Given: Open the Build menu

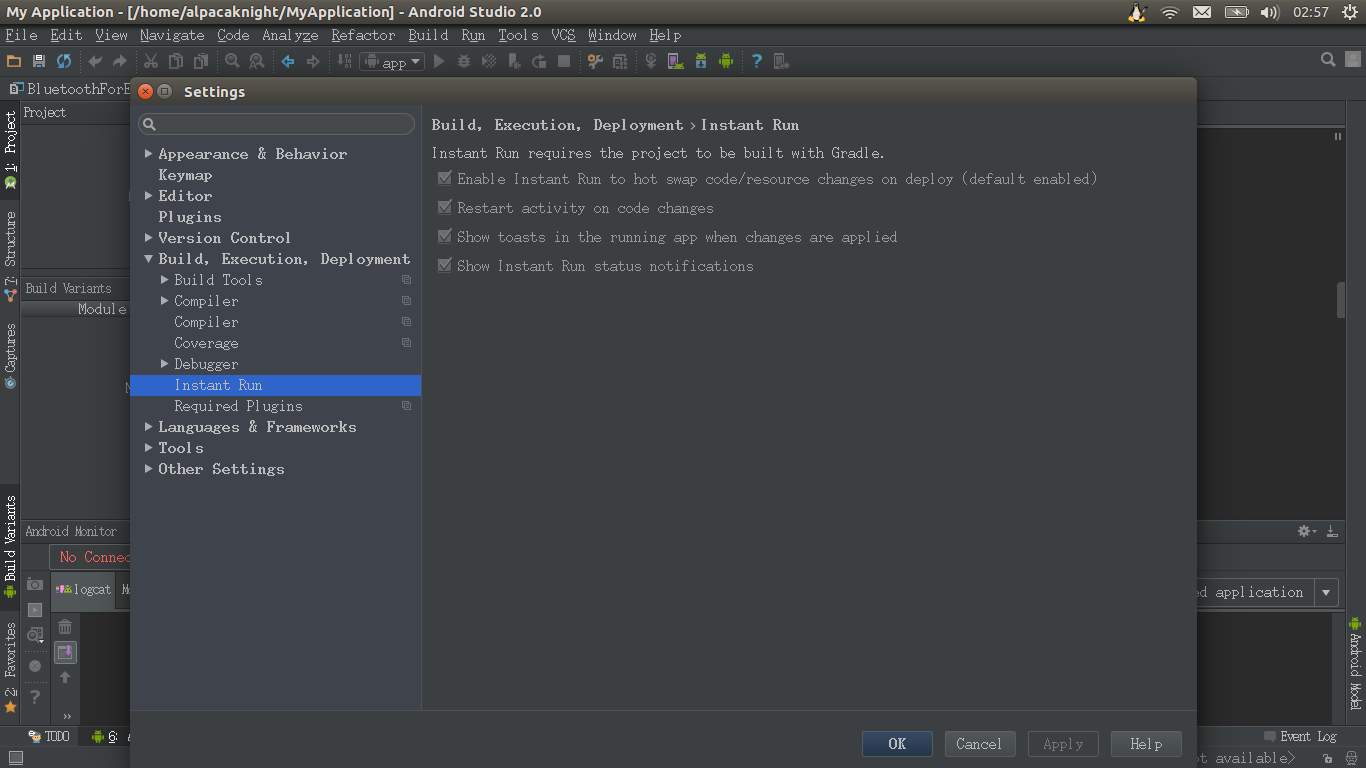Looking at the screenshot, I should coord(428,35).
